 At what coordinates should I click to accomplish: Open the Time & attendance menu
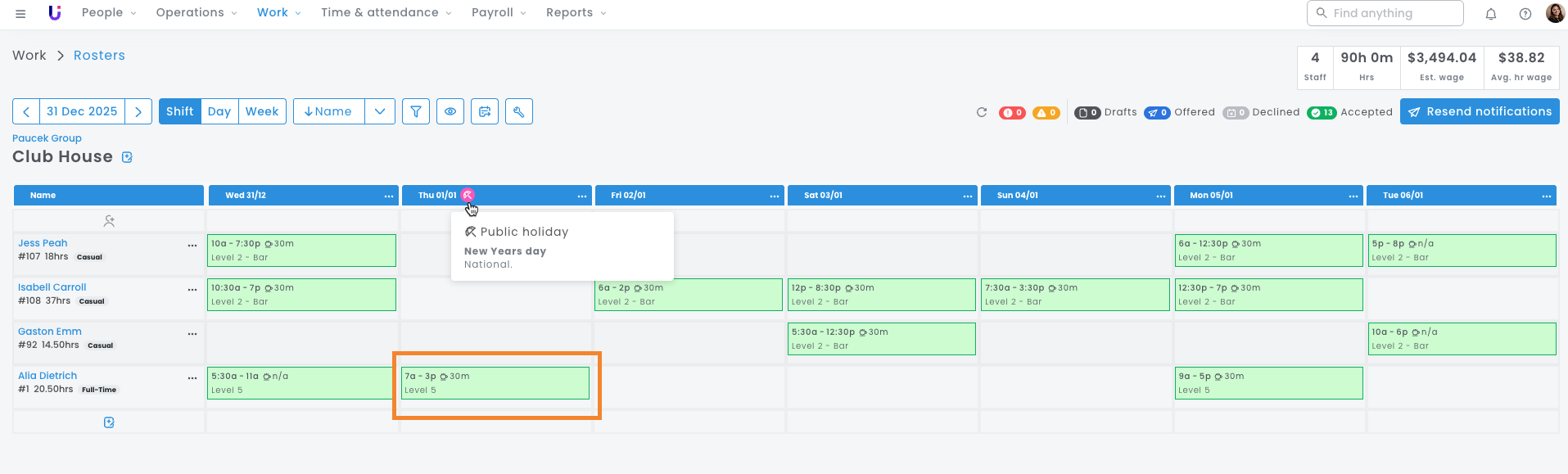[386, 13]
